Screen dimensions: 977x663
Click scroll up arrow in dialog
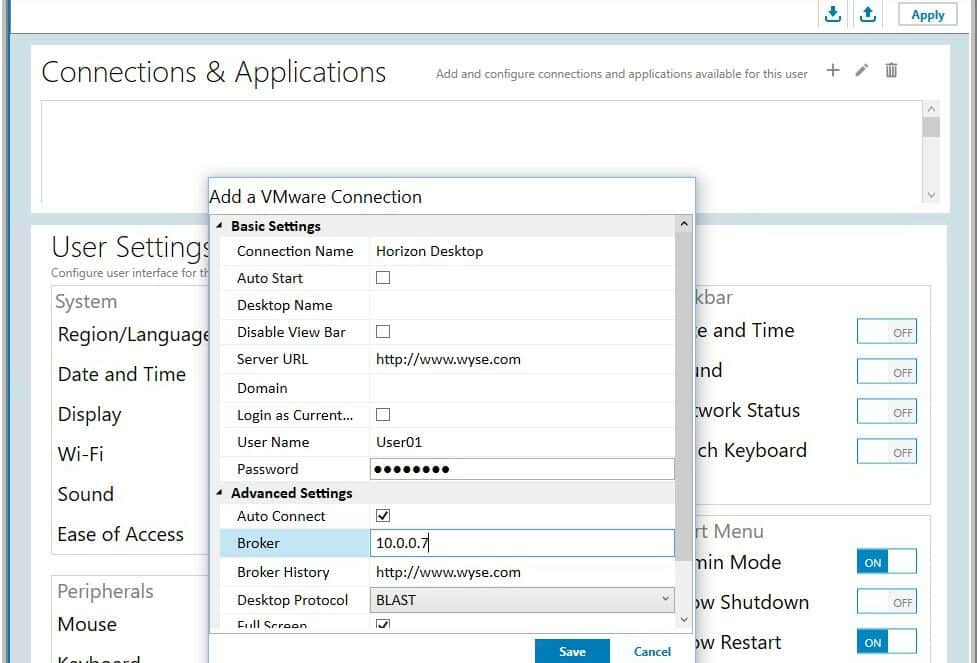(x=684, y=224)
